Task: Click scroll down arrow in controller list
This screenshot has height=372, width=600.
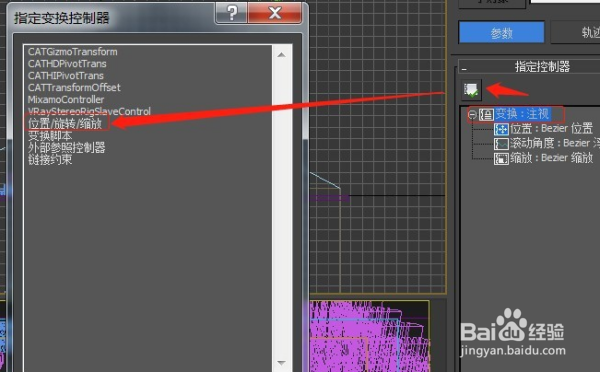Action: (x=282, y=362)
